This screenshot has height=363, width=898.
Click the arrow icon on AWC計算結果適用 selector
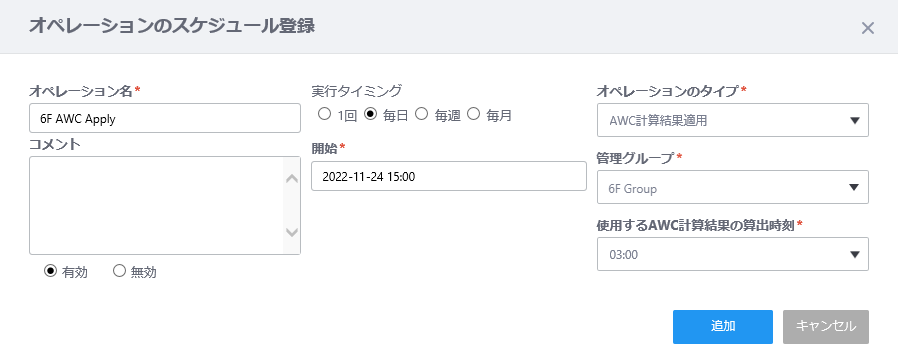coord(855,121)
